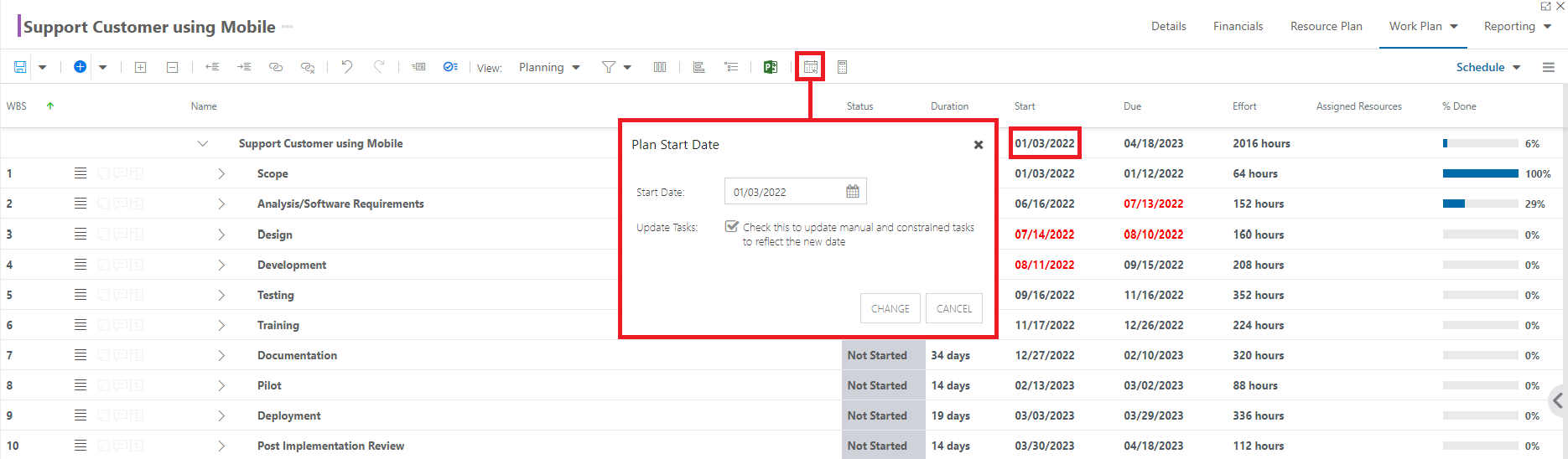Screen dimensions: 1568x459
Task: Open the Resource Plan tab
Action: tap(1326, 26)
